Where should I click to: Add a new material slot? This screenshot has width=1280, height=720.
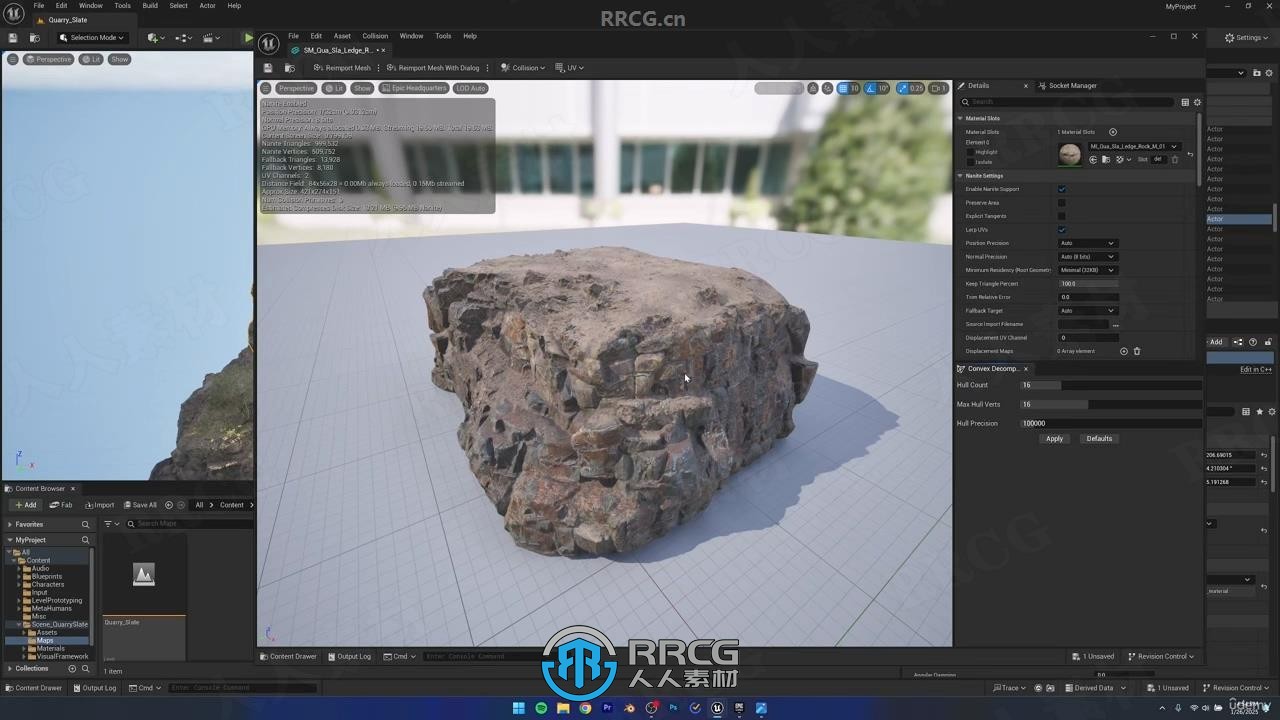pos(1113,132)
